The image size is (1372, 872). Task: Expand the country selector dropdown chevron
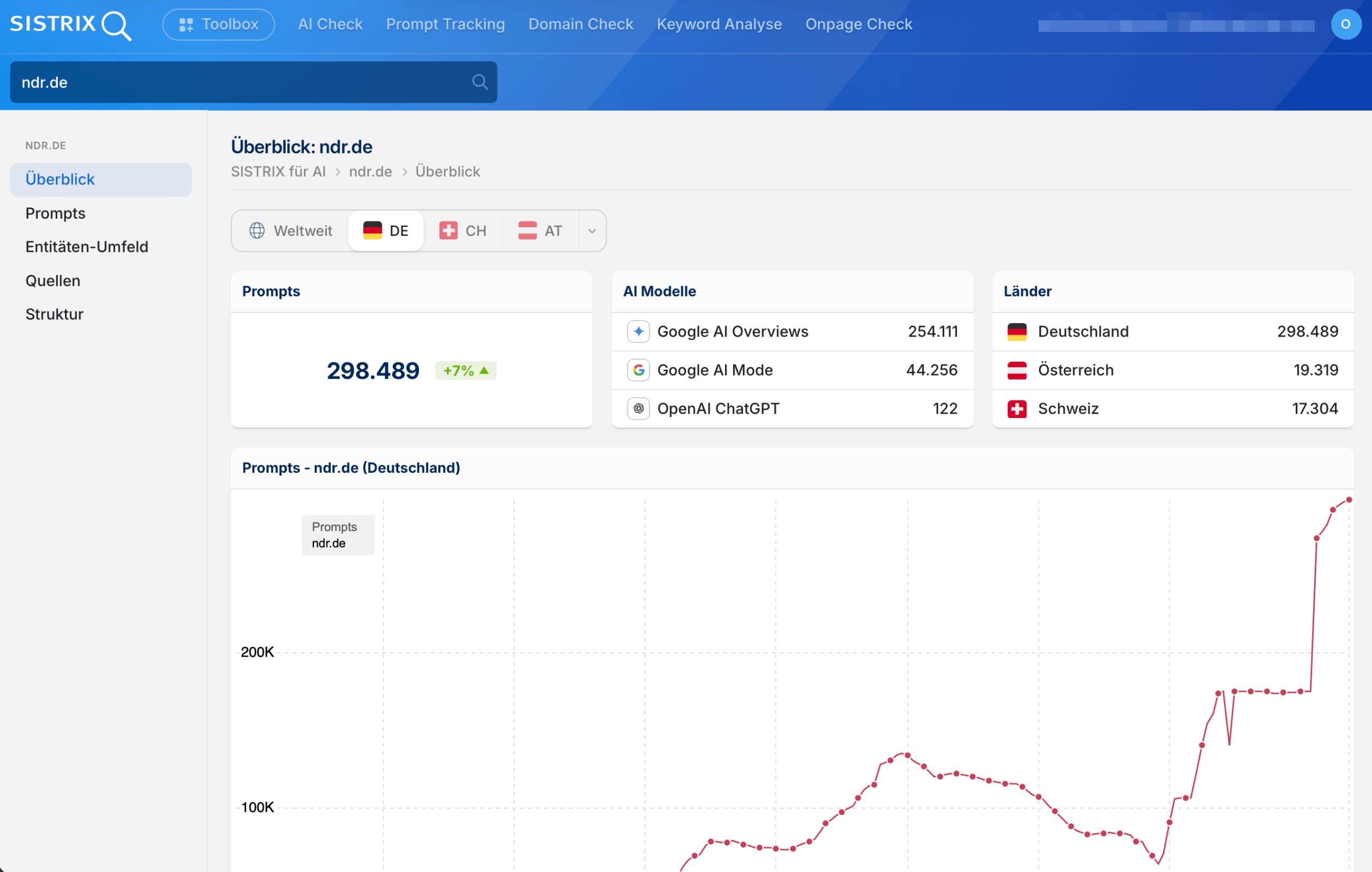[592, 231]
